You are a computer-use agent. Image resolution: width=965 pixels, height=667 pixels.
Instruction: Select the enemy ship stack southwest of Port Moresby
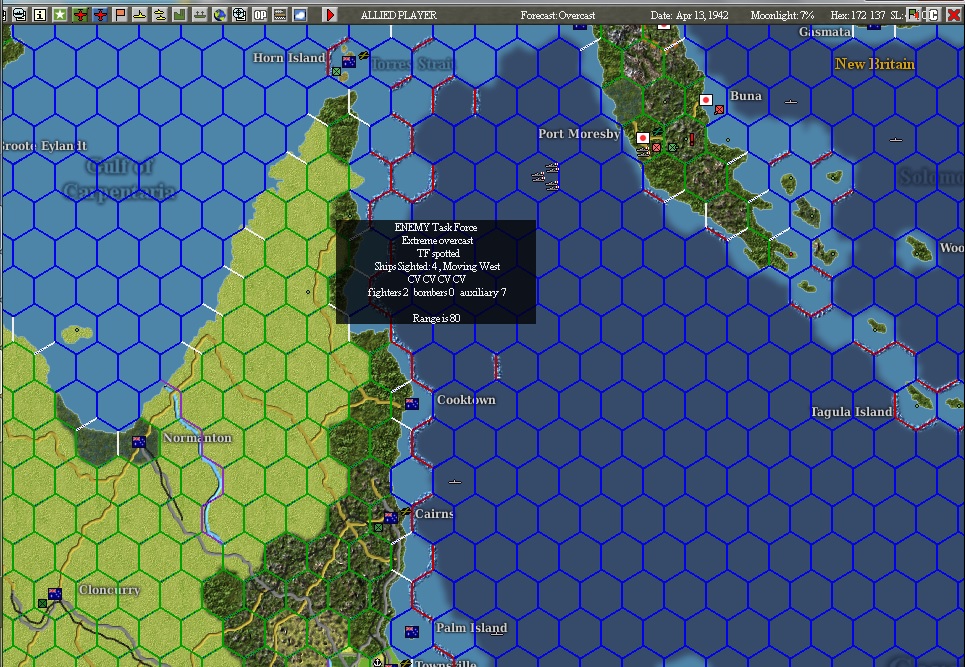pos(546,177)
